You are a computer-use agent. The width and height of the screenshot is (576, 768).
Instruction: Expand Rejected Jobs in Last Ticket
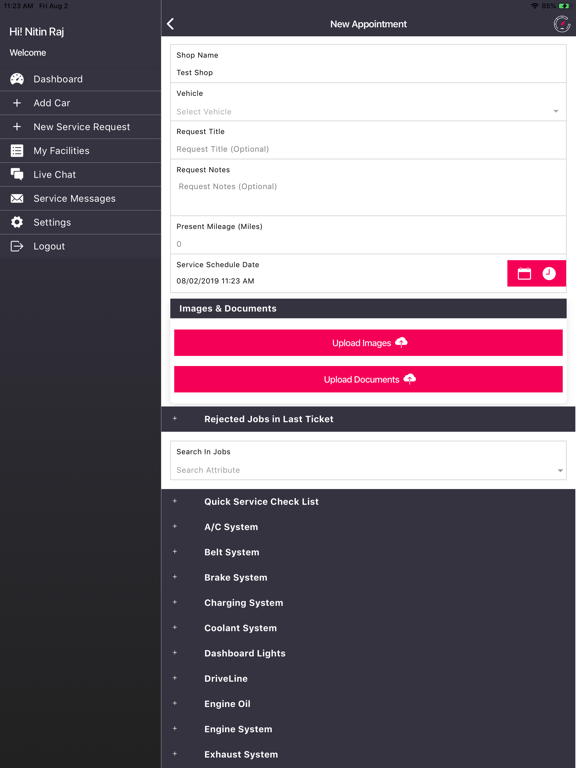368,419
